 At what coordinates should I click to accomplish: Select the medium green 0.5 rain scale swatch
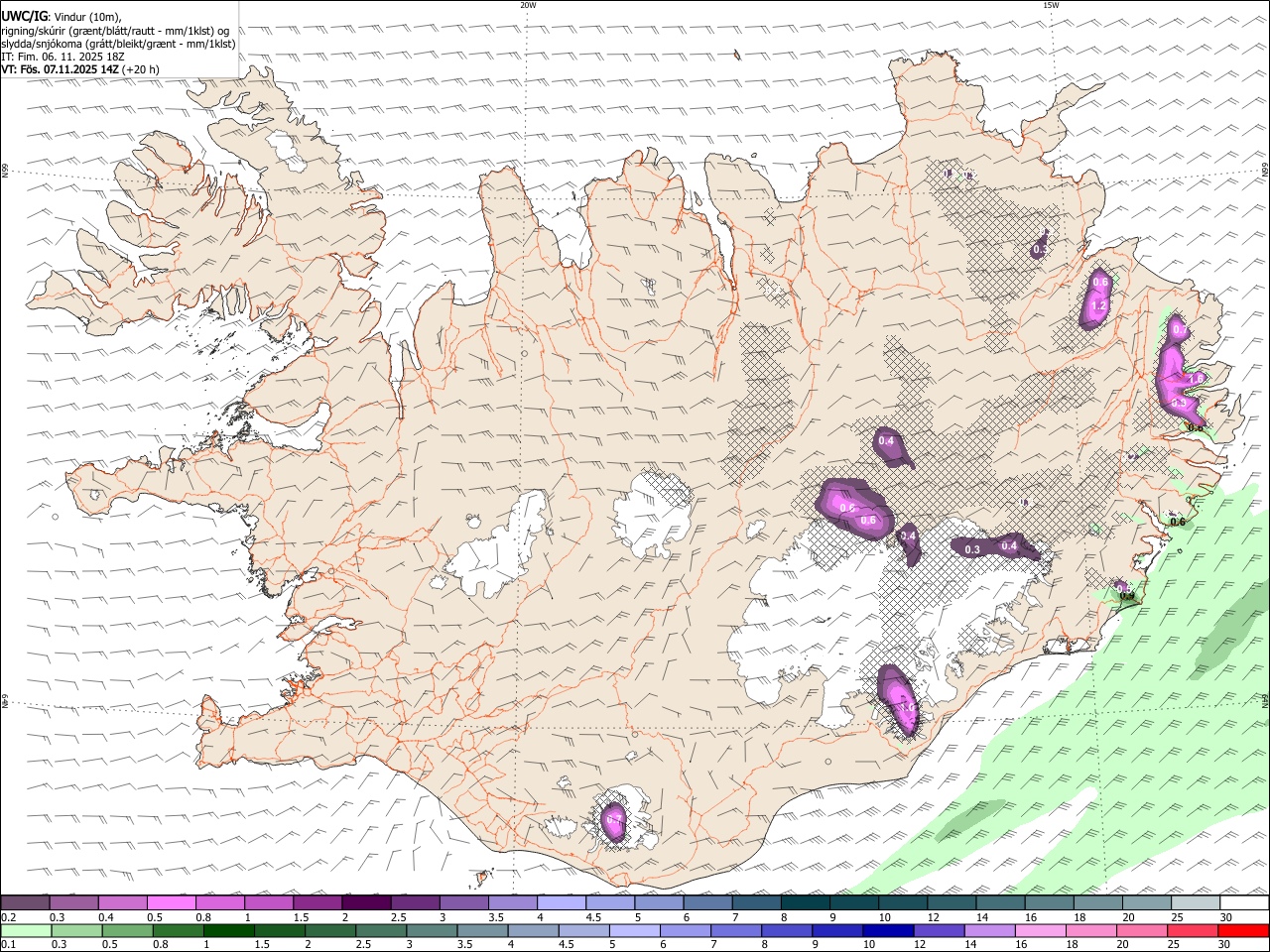coord(127,931)
